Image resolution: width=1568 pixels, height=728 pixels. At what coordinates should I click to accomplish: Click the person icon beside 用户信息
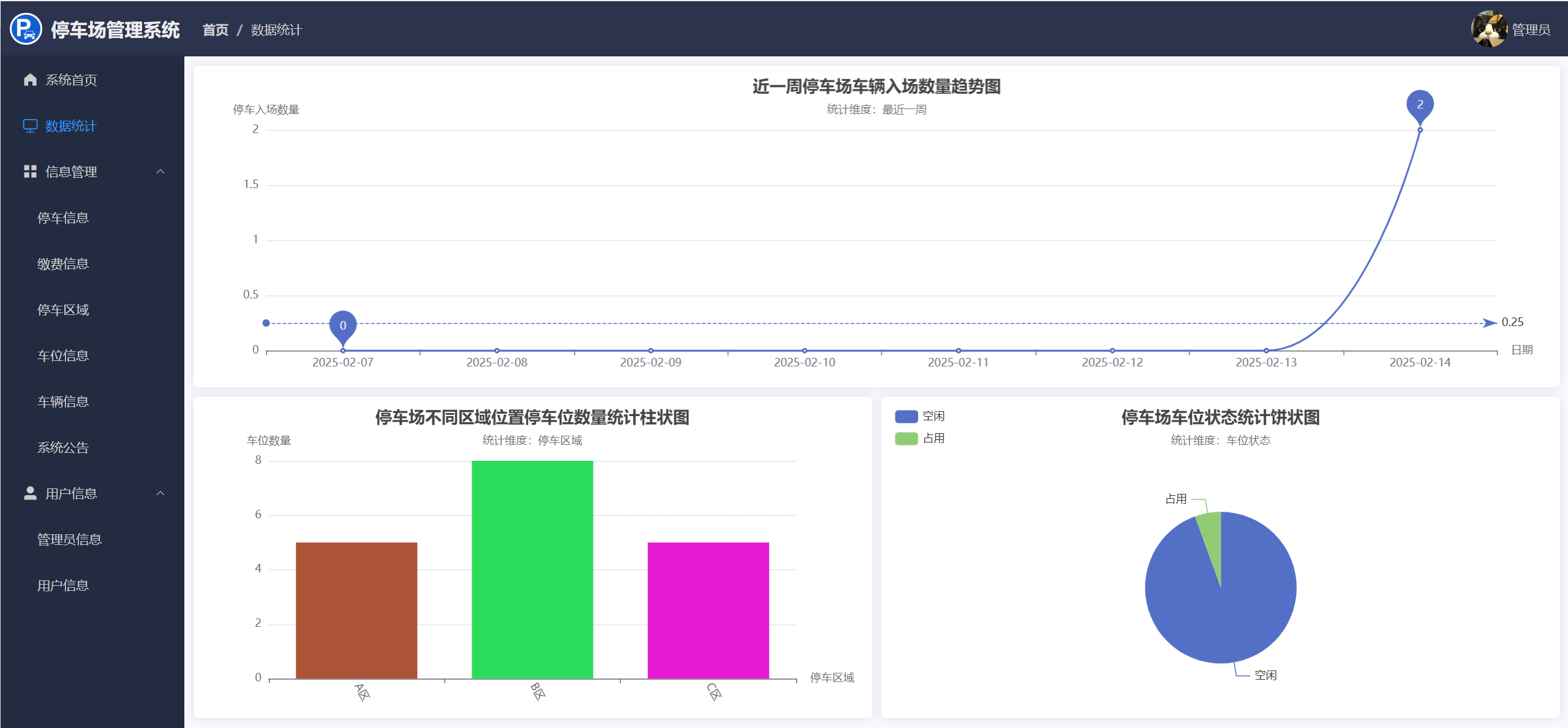point(30,493)
